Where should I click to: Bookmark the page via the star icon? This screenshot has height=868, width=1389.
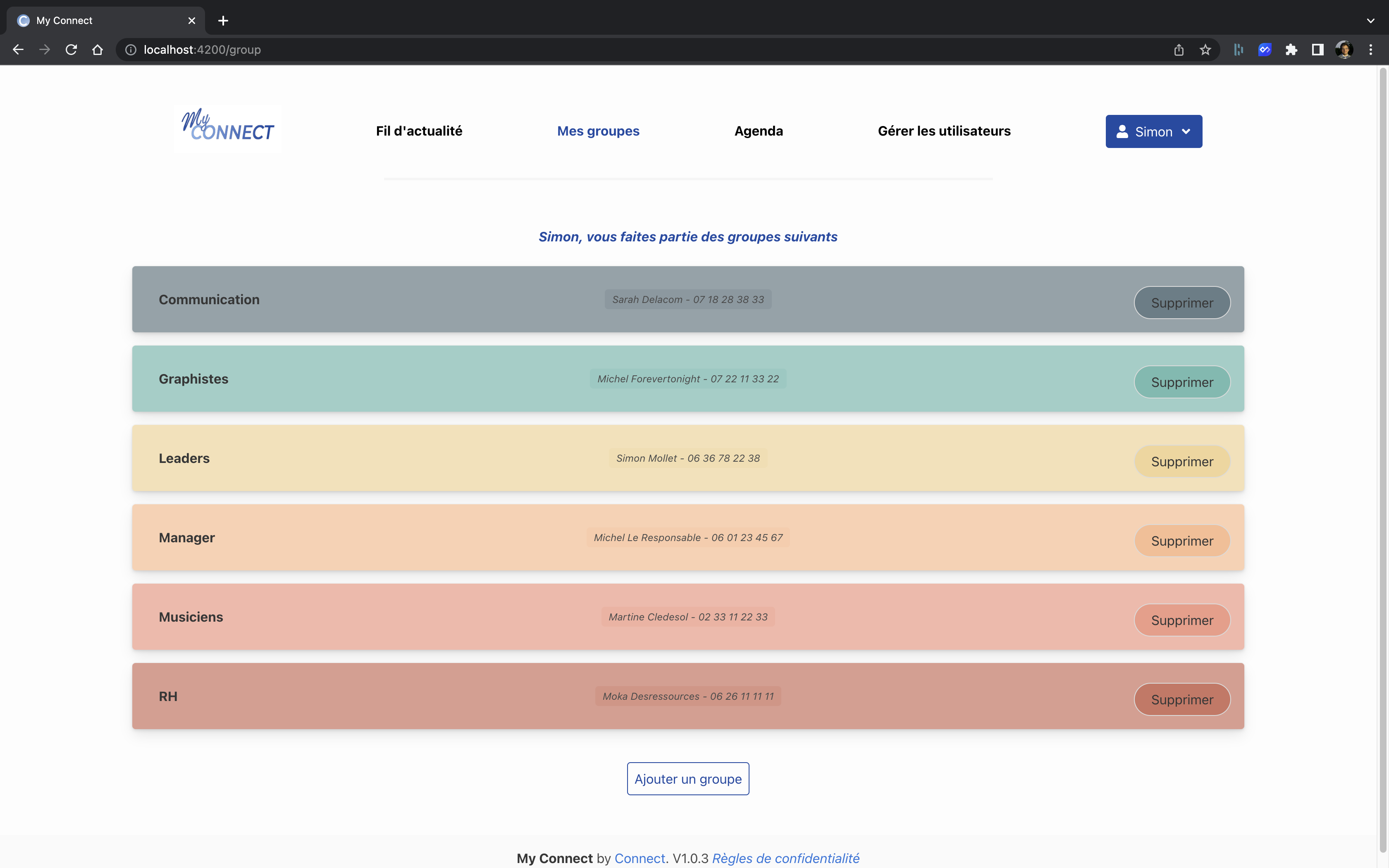click(x=1205, y=49)
